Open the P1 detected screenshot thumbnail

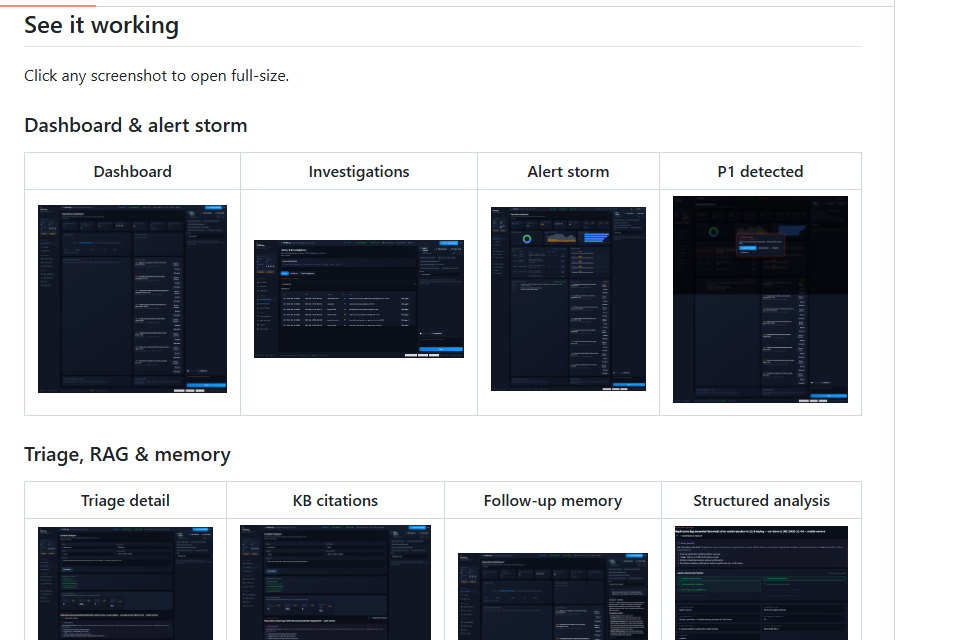click(760, 299)
